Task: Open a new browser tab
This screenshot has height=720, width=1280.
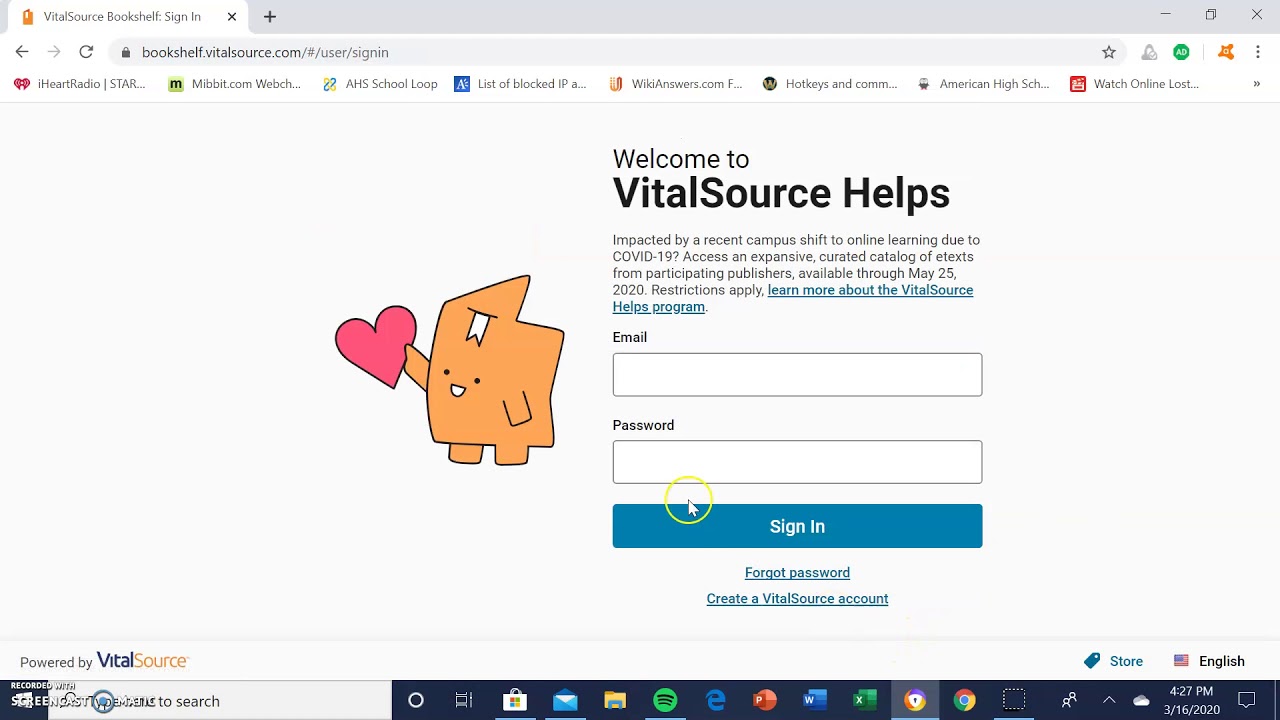Action: [x=270, y=17]
